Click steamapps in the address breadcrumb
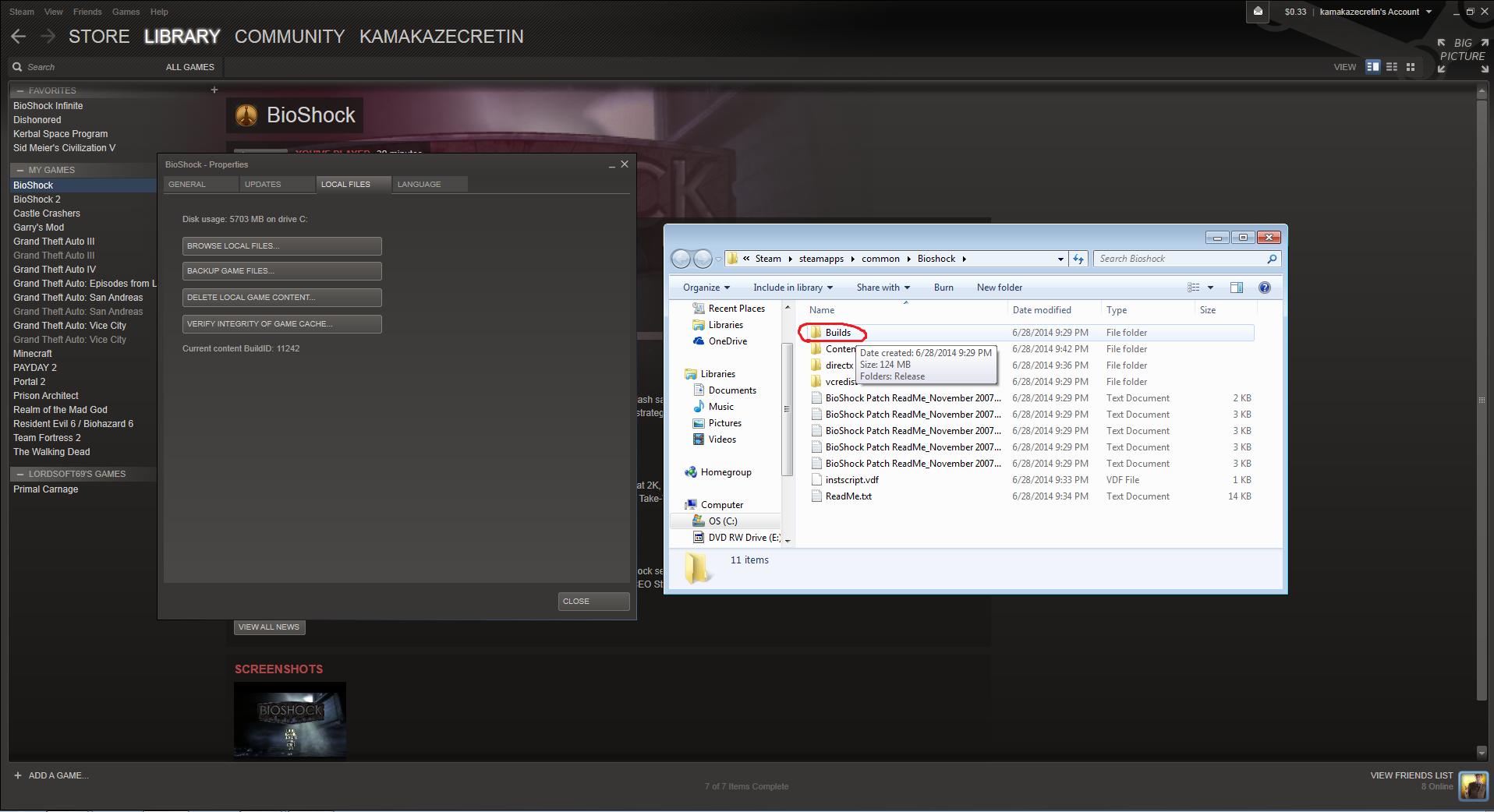The height and width of the screenshot is (812, 1494). pos(821,259)
